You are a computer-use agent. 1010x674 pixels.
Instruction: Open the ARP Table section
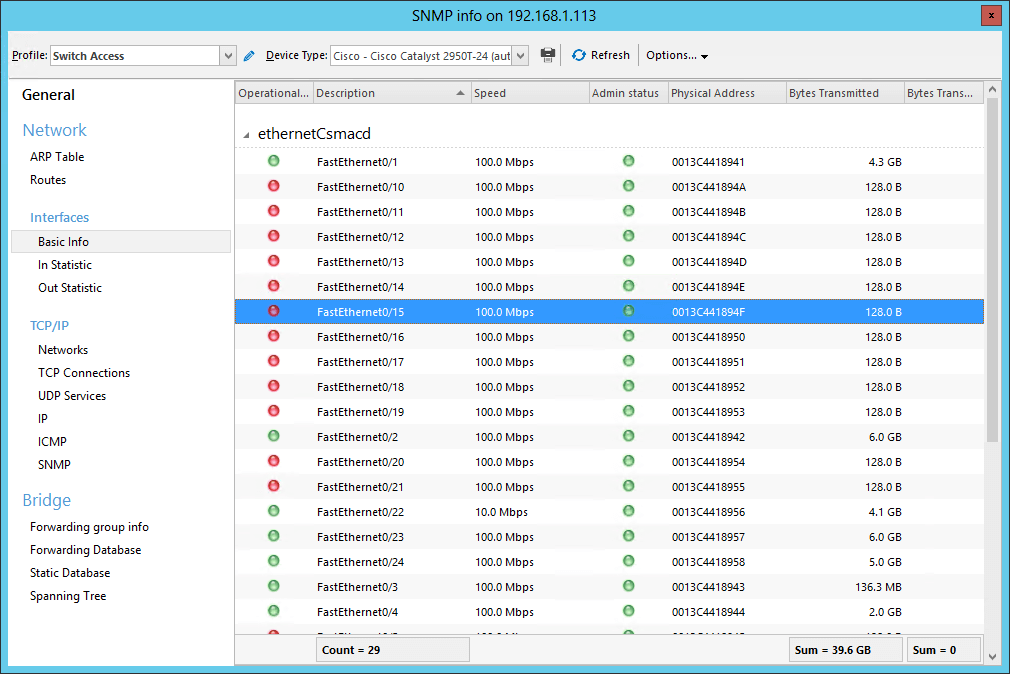point(57,157)
